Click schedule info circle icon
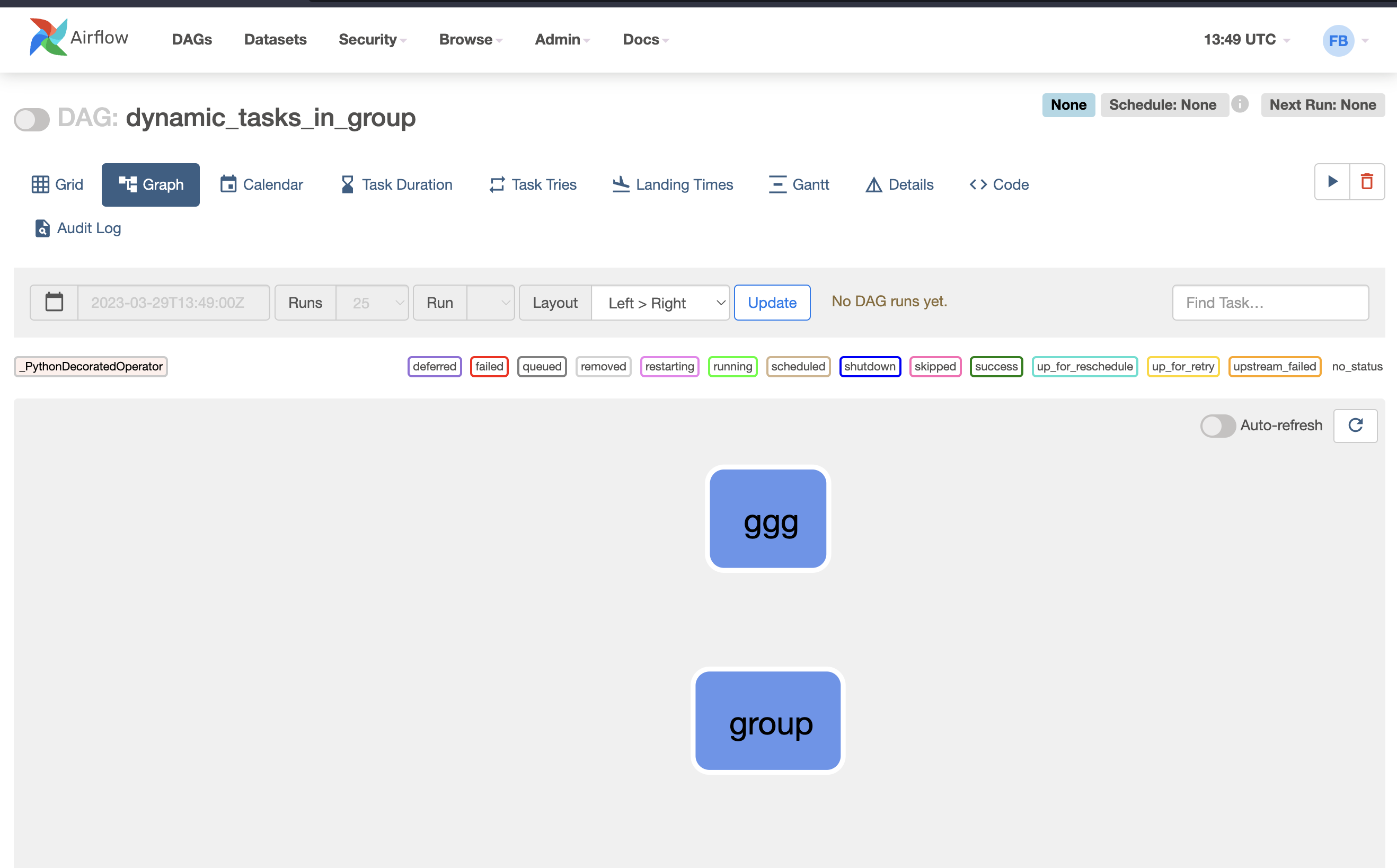Viewport: 1397px width, 868px height. [x=1240, y=104]
